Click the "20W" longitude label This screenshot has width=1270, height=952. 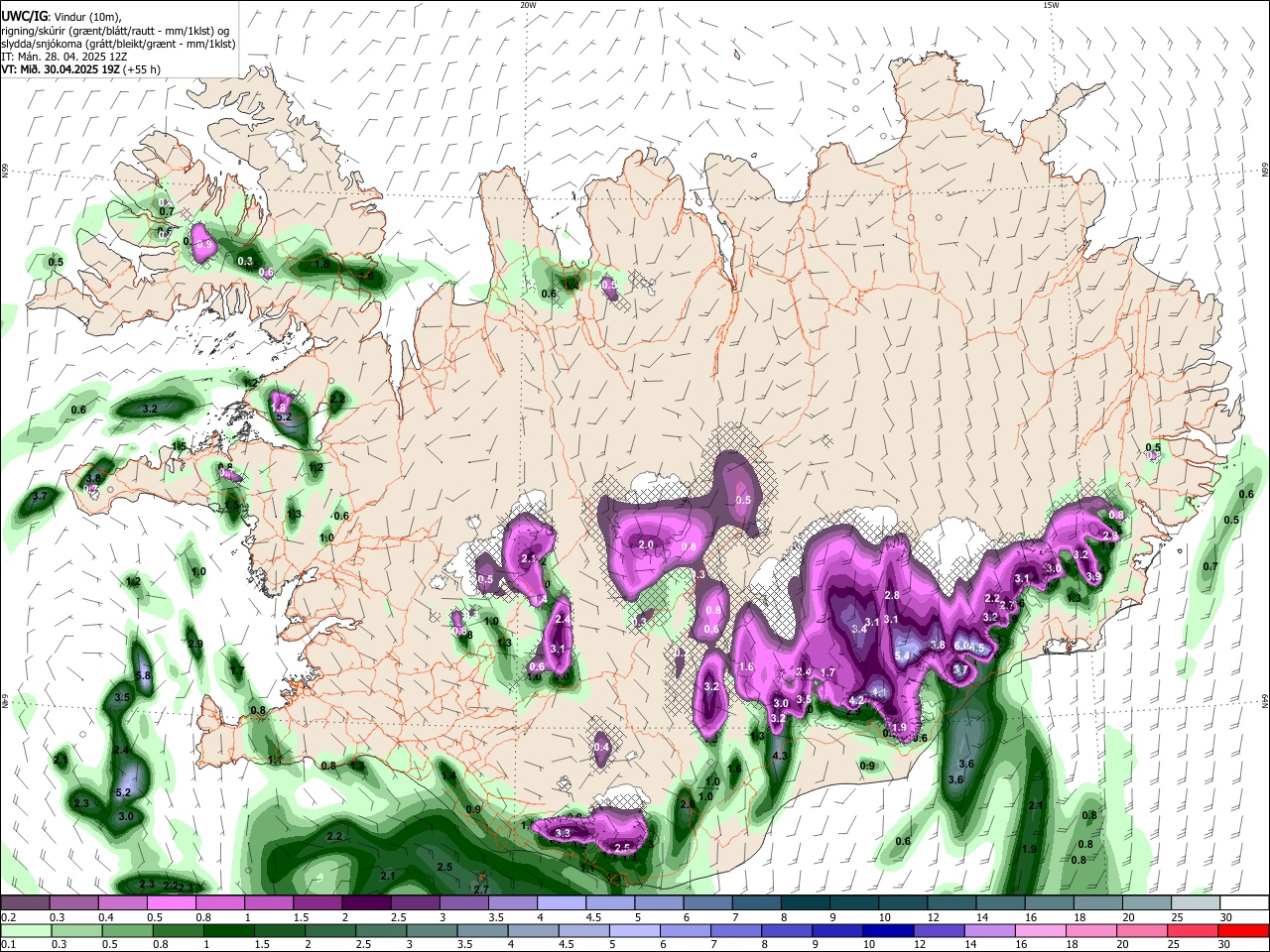528,5
